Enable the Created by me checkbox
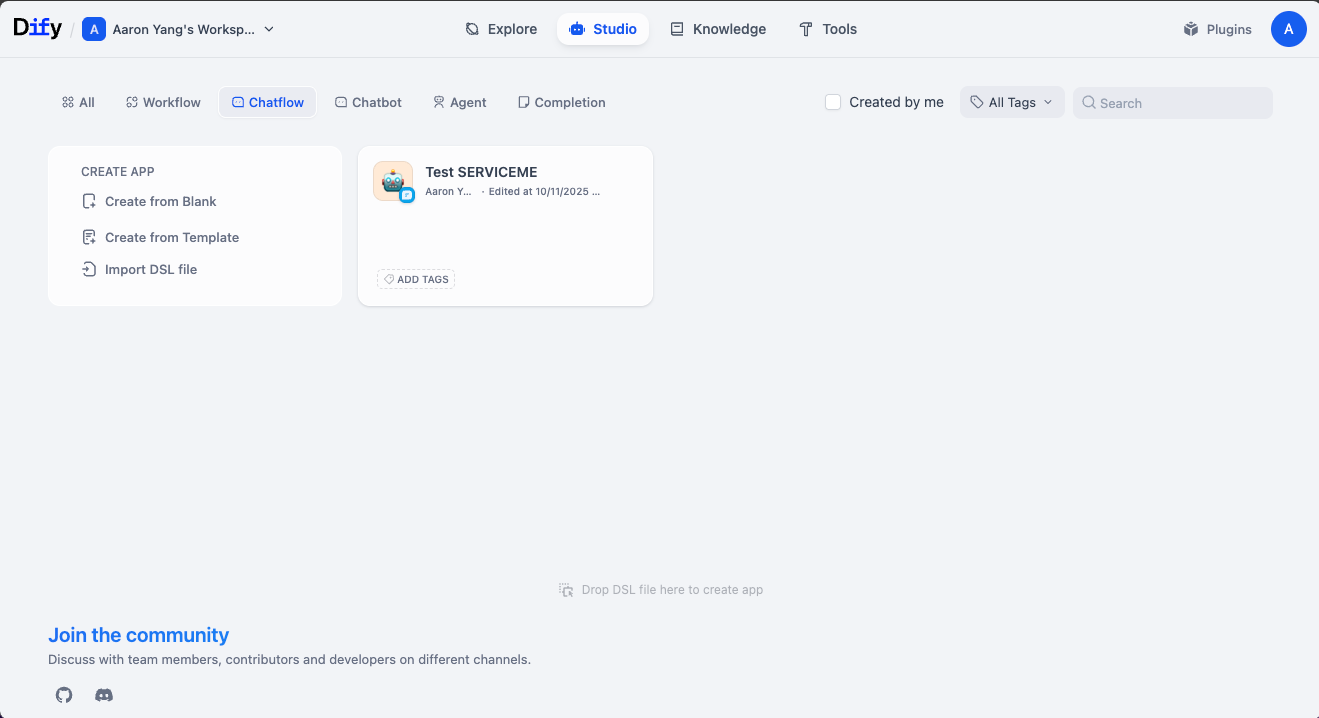 [833, 102]
